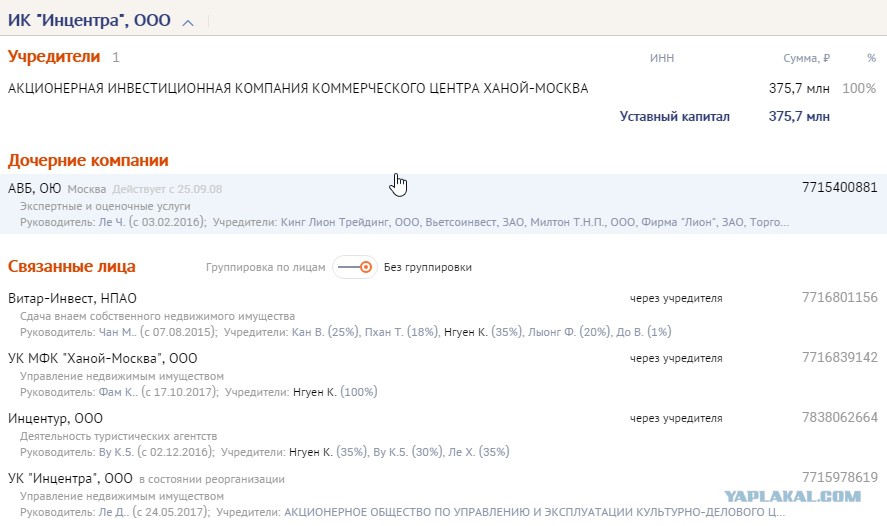Viewport: 887px width, 526px height.
Task: Click founder's share value 100%
Action: click(859, 89)
